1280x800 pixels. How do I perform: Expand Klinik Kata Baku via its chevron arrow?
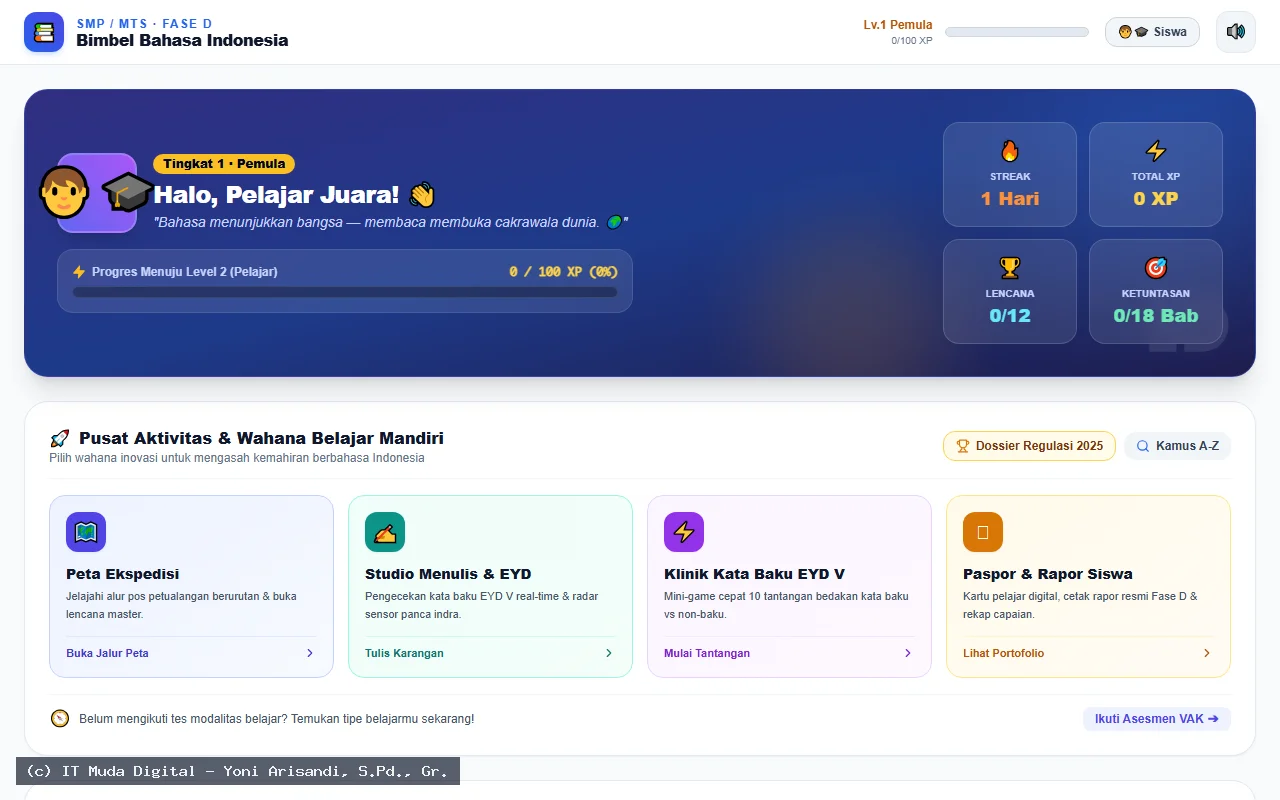(x=908, y=653)
